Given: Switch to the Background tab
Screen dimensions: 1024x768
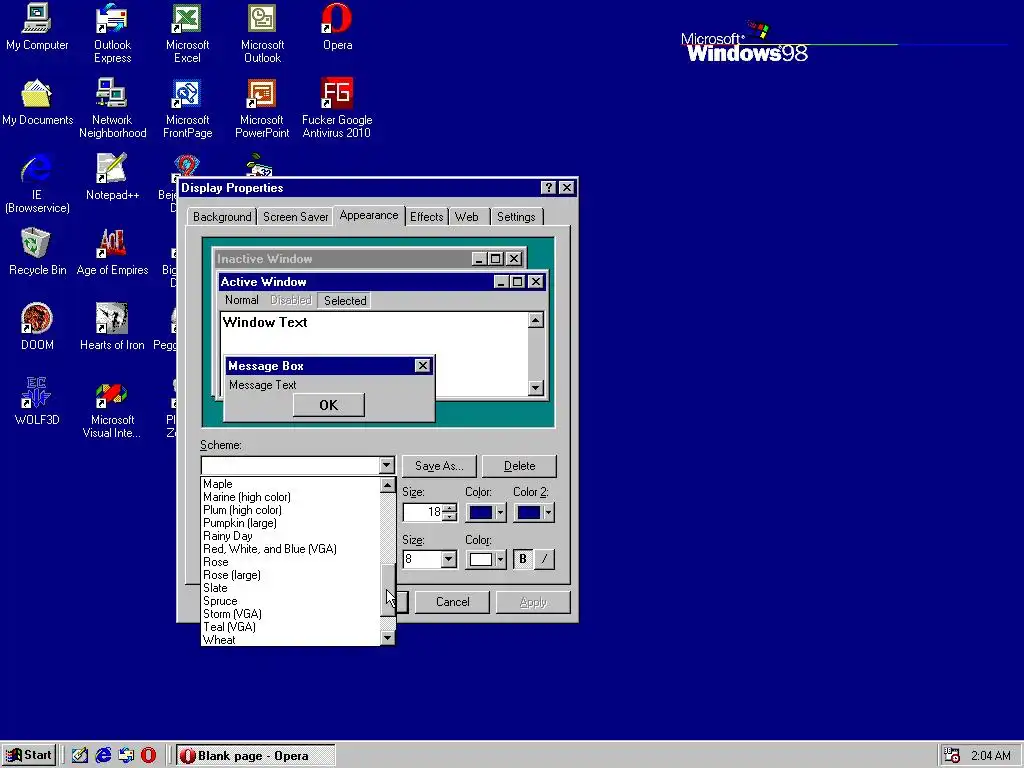Looking at the screenshot, I should [x=222, y=217].
